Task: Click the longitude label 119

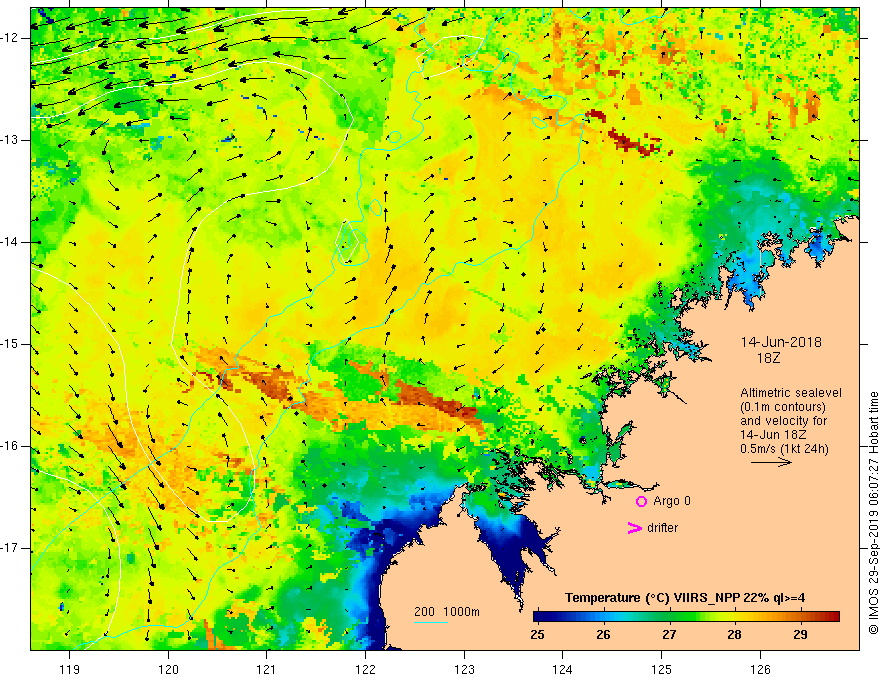Action: pos(70,669)
